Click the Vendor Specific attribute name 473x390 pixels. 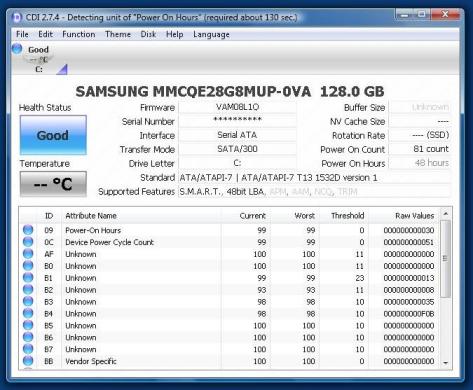91,361
